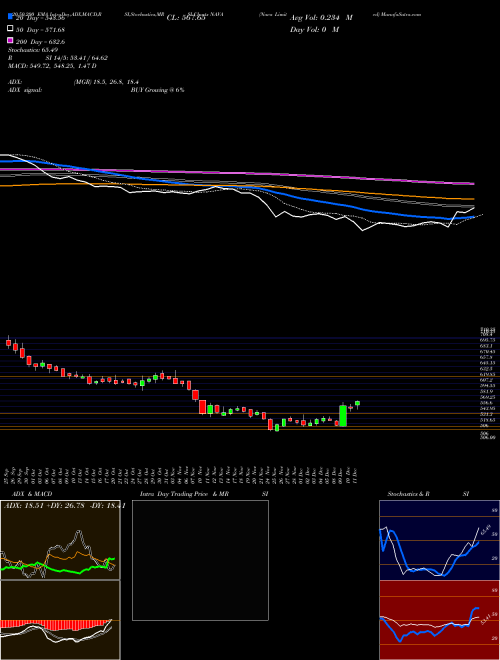Click the '607.2' price axis label
Screen dimensions: 500x660
point(487,380)
